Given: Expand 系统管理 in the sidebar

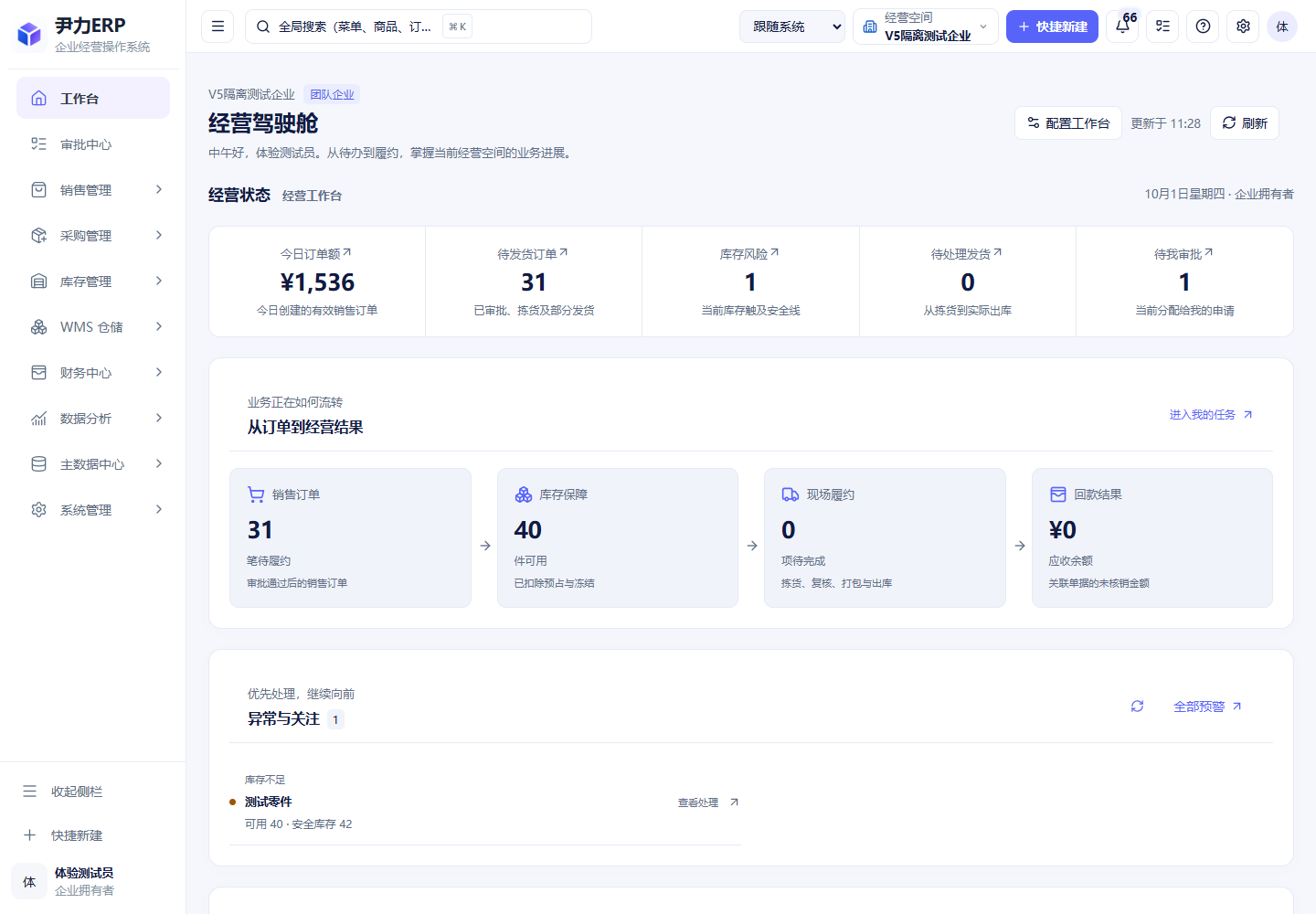Looking at the screenshot, I should coord(93,510).
